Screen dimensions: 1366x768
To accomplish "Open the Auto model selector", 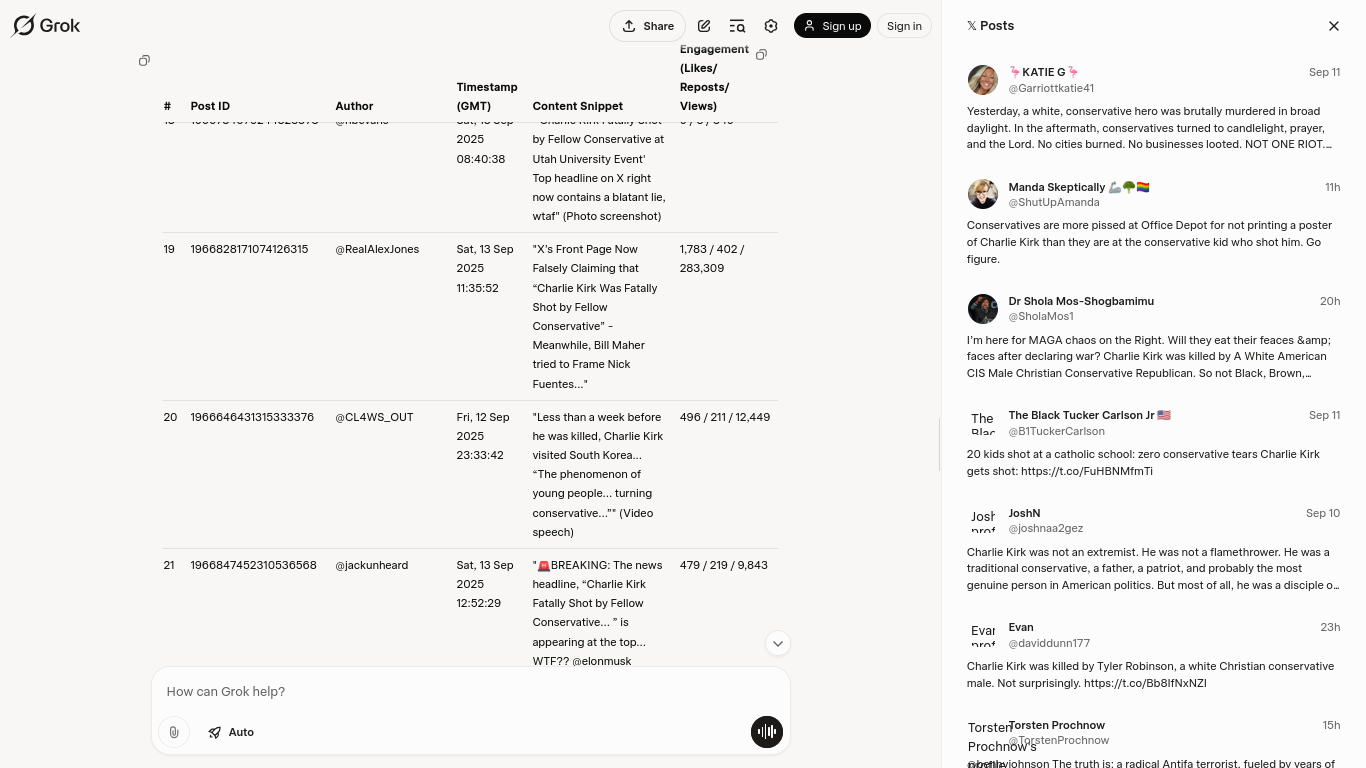I will pos(231,732).
